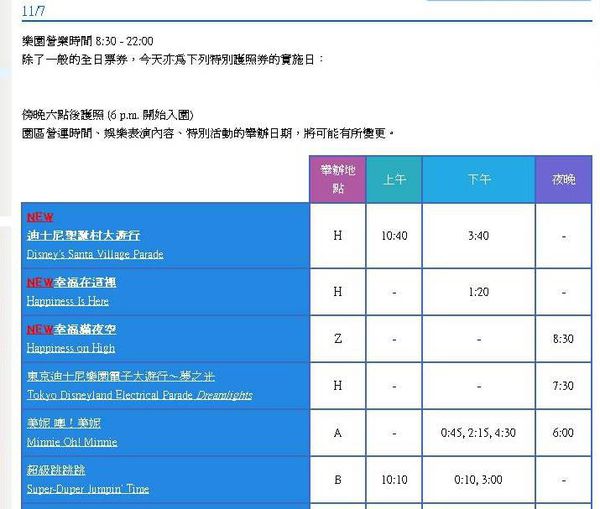The width and height of the screenshot is (600, 509).
Task: Open Tokyo Disneyland Electrical Parade Dreamlights link
Action: click(140, 395)
